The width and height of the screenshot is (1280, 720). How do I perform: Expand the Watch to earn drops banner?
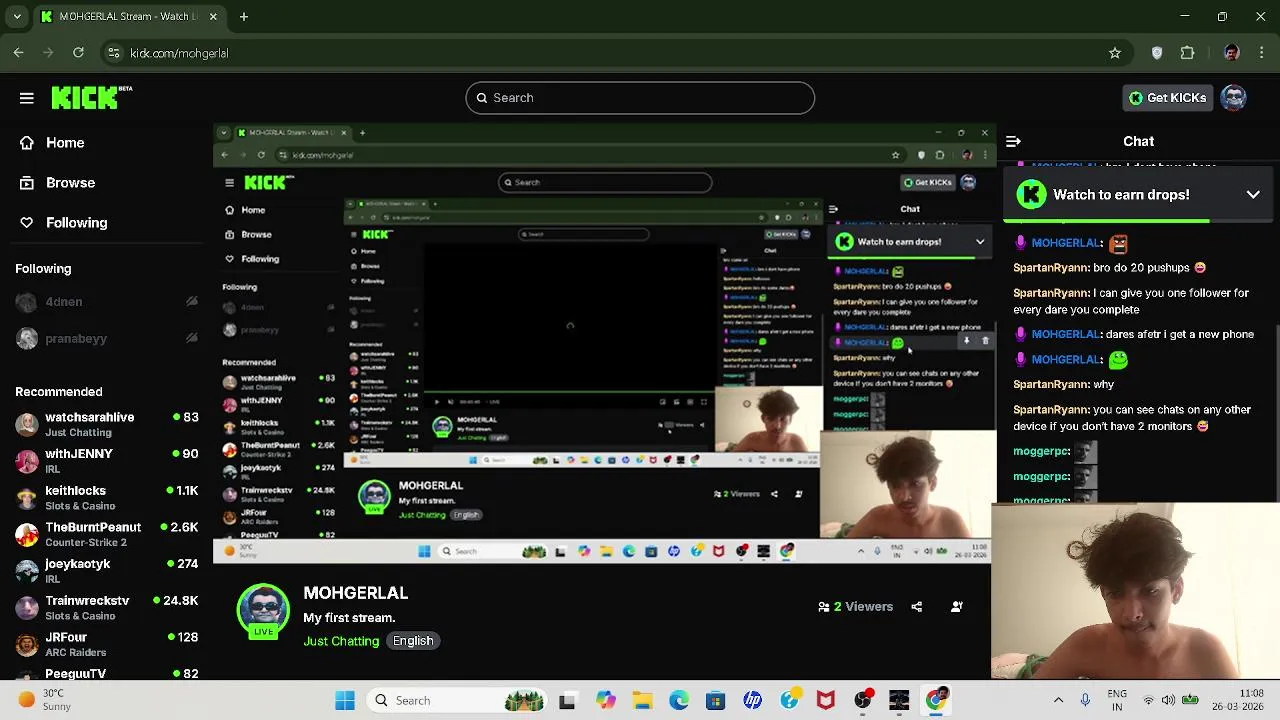pyautogui.click(x=1253, y=195)
